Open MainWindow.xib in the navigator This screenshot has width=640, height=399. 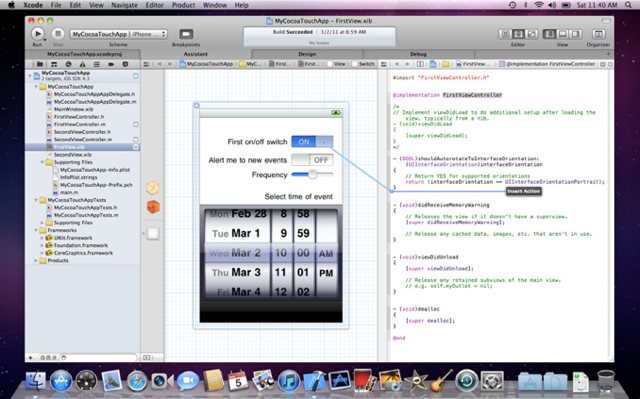pos(73,109)
